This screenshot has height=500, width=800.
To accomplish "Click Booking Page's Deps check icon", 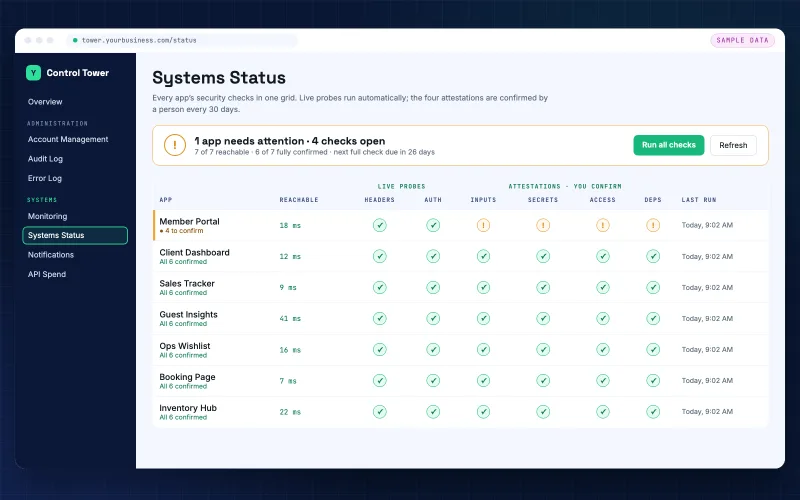I will coord(653,381).
